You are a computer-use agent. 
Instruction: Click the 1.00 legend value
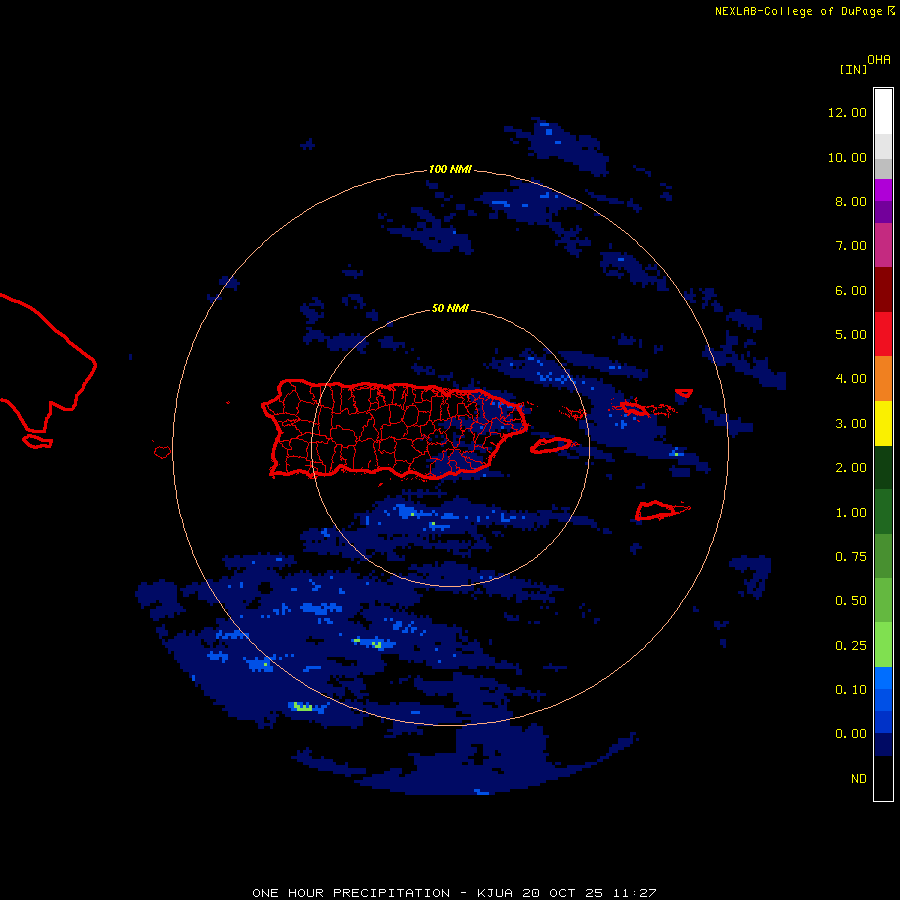851,513
